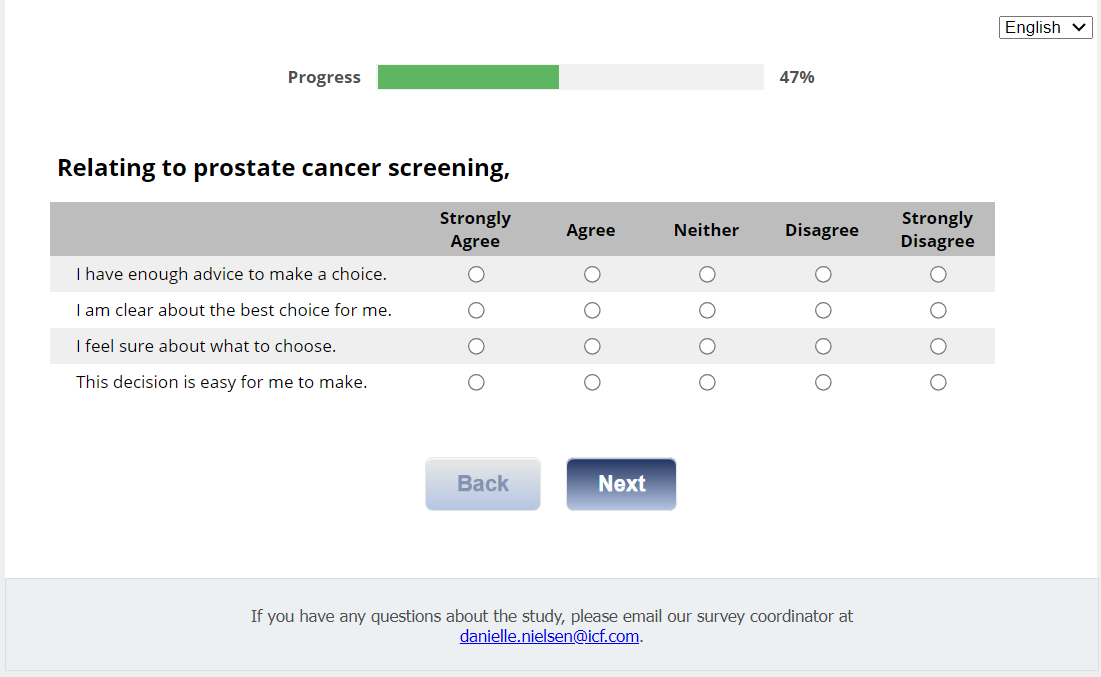
Task: Pick Disagree for 'clear about the best choice'
Action: point(823,310)
